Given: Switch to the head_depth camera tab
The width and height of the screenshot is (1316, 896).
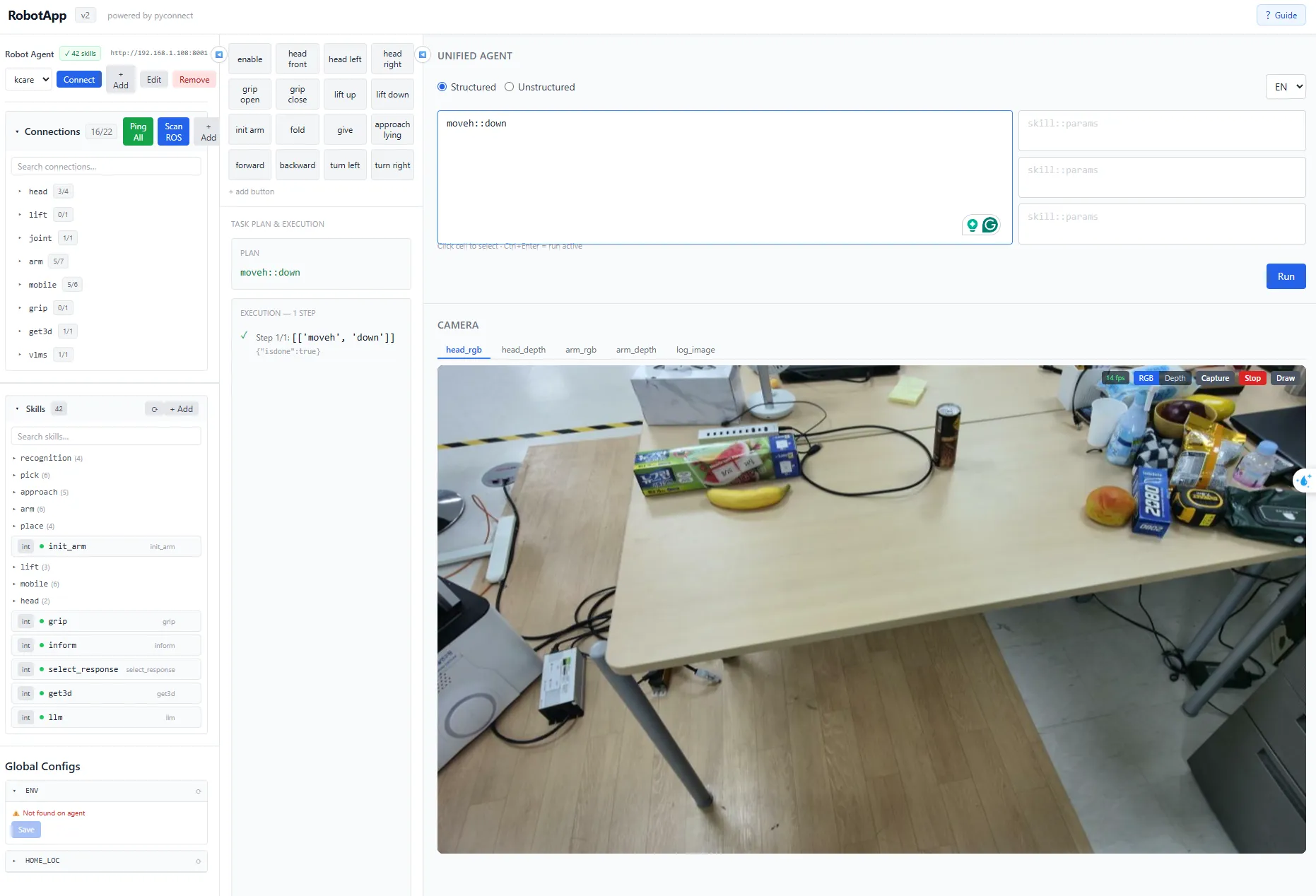Looking at the screenshot, I should [x=524, y=350].
